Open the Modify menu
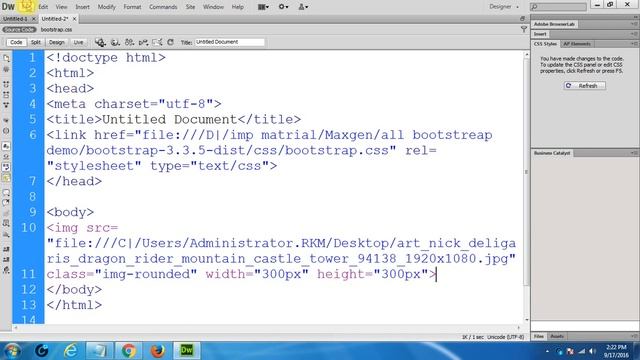640x360 pixels. click(106, 7)
